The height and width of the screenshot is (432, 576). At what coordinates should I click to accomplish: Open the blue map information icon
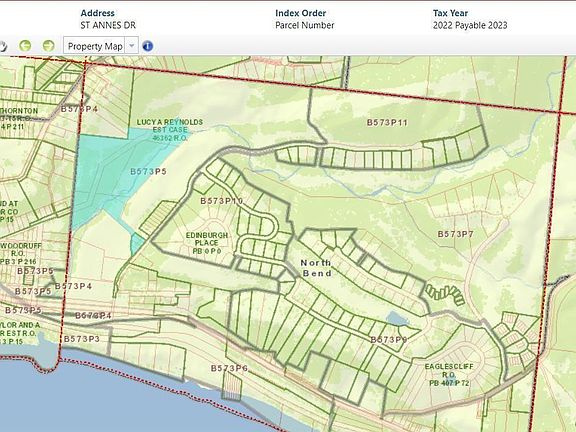[147, 46]
